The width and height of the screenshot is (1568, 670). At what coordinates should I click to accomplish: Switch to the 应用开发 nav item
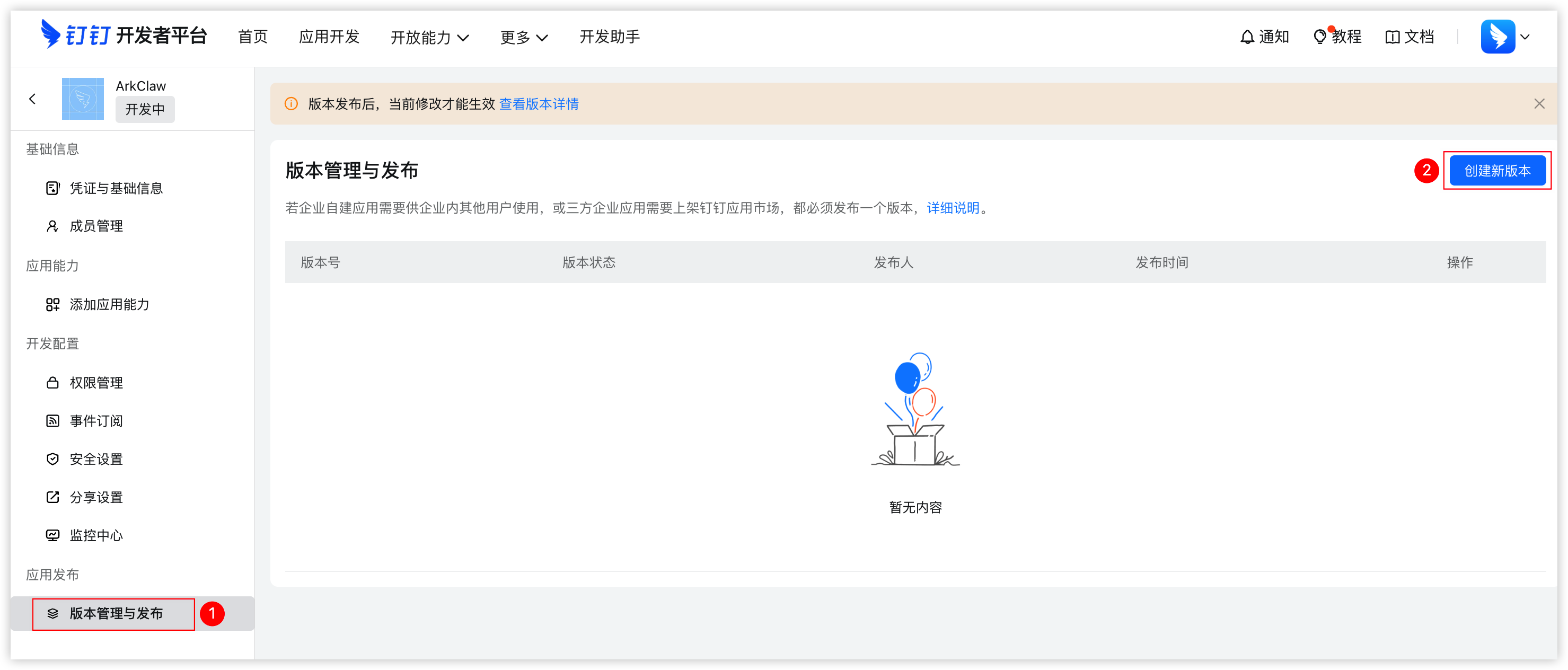click(x=329, y=37)
